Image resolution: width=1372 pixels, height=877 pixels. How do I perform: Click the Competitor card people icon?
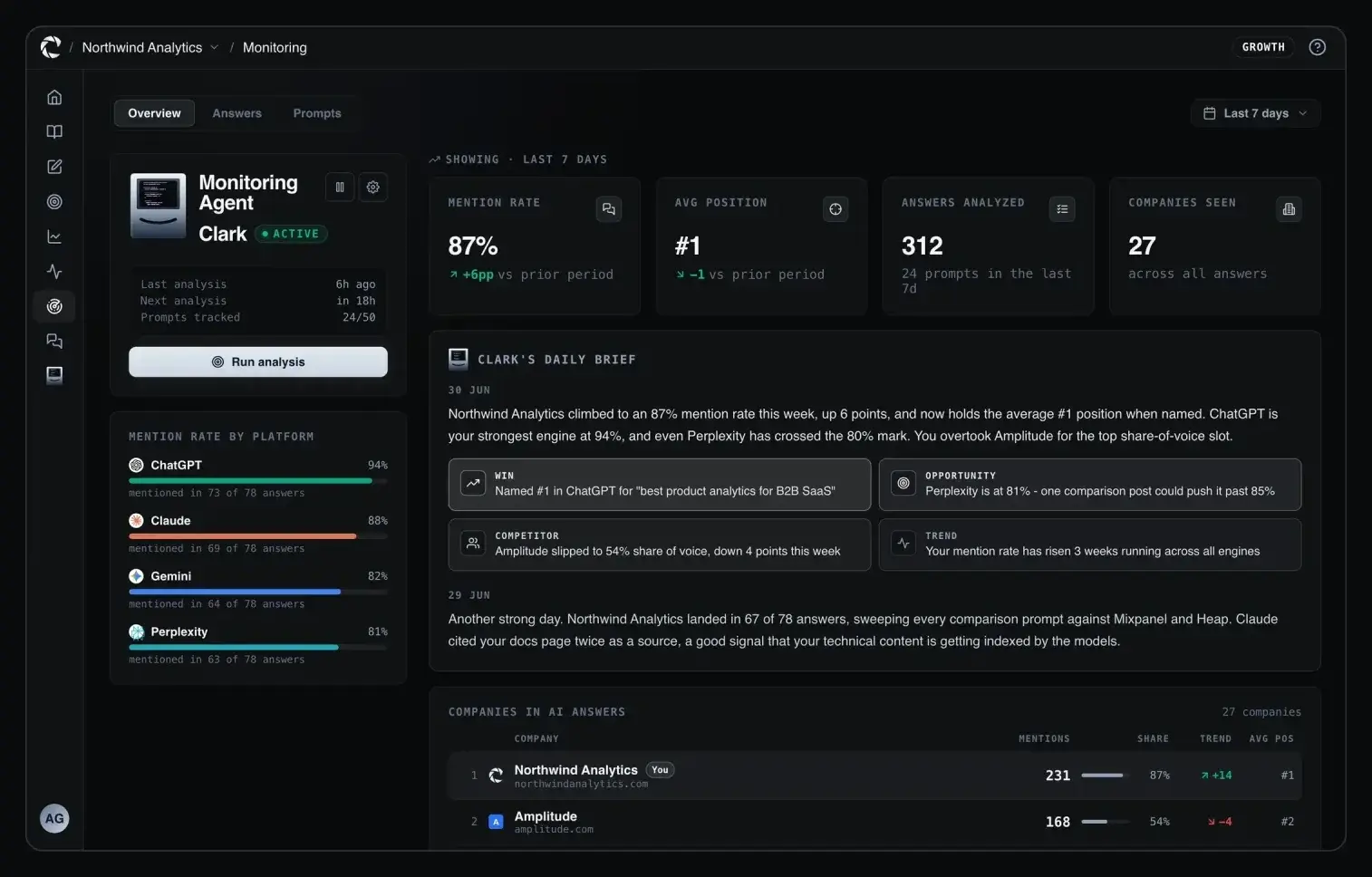[473, 544]
